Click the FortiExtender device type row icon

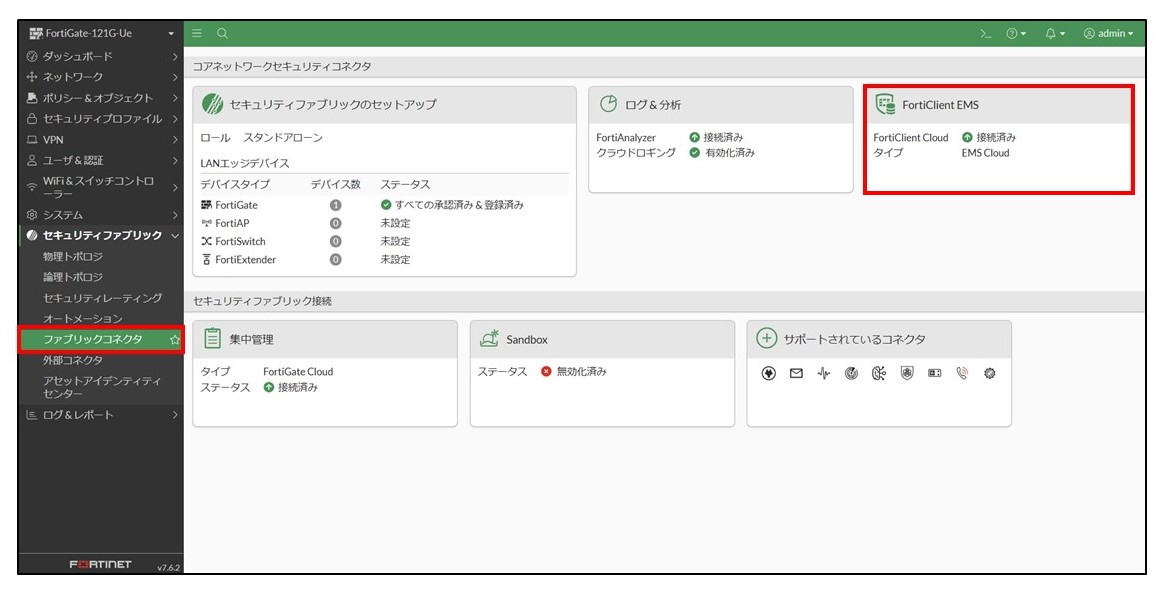tap(207, 259)
